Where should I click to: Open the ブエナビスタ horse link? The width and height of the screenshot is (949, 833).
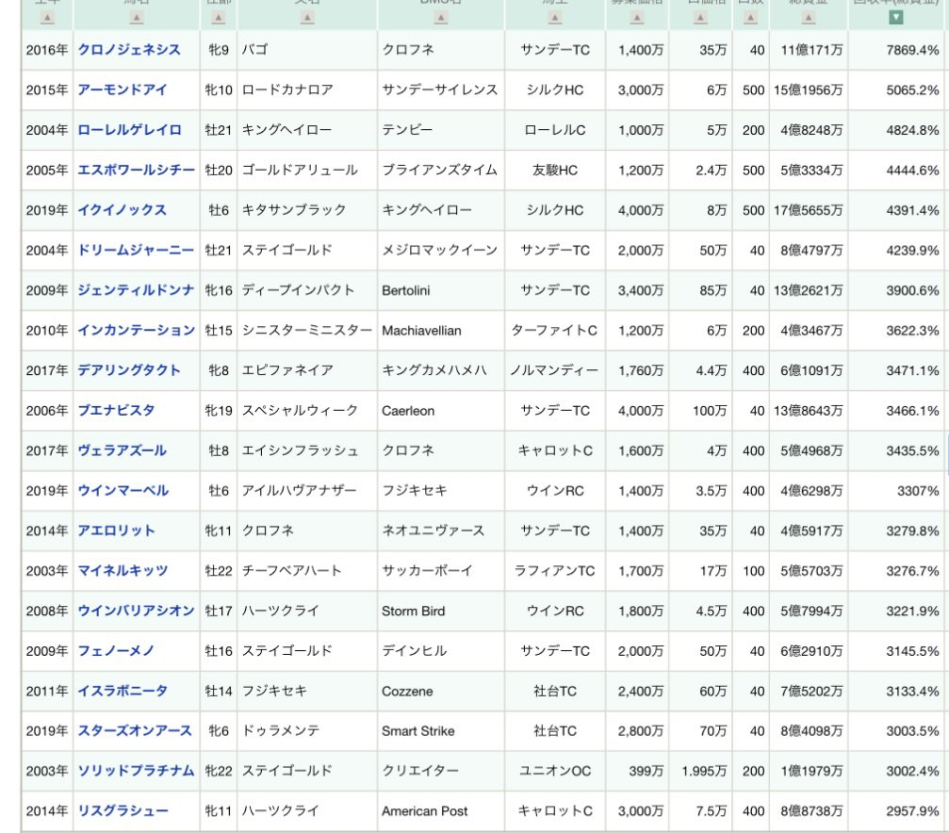(x=116, y=410)
